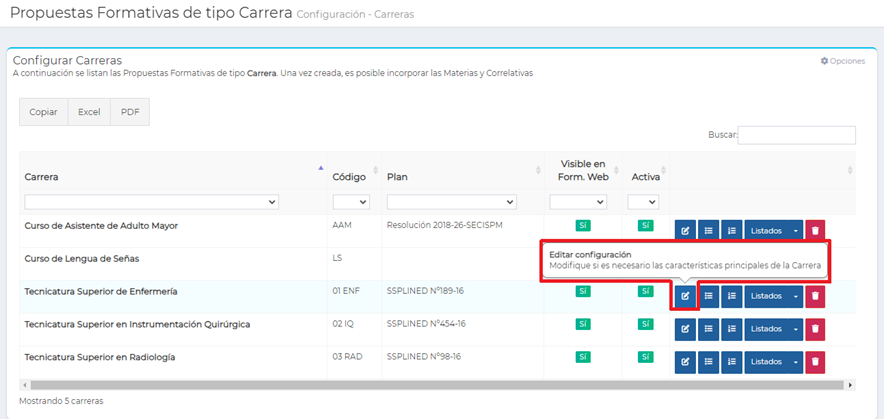Focus the Buscar search field
Screen dimensions: 884x419
(x=797, y=135)
